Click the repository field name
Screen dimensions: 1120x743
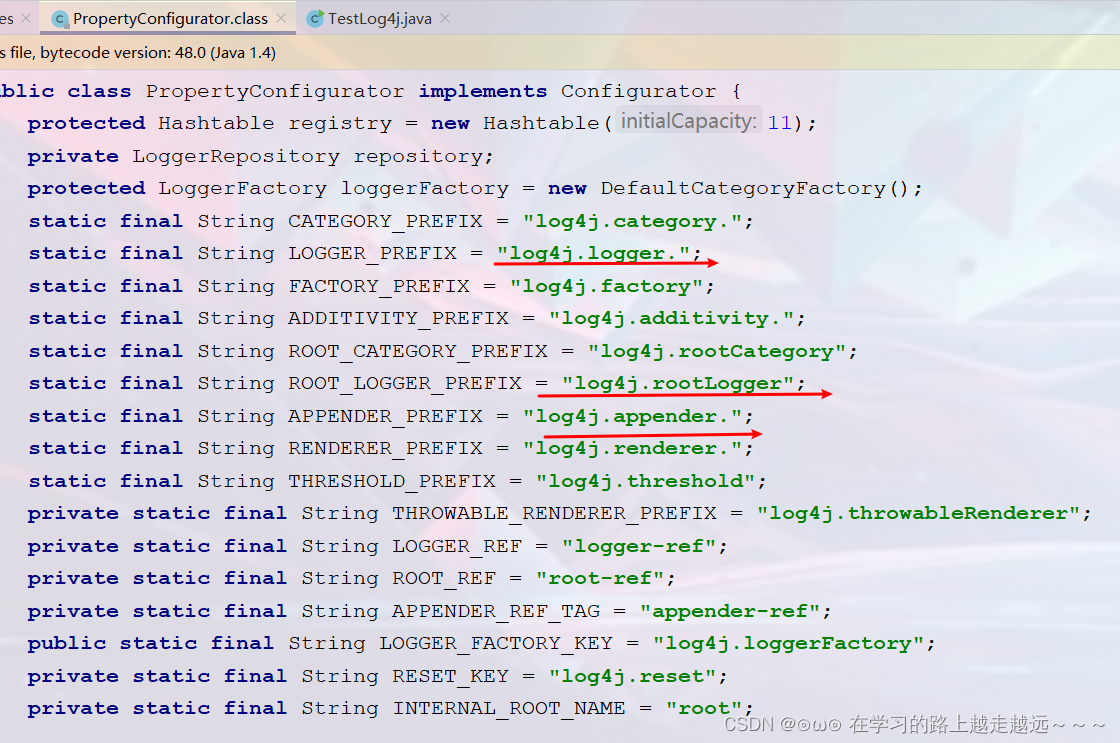(418, 156)
